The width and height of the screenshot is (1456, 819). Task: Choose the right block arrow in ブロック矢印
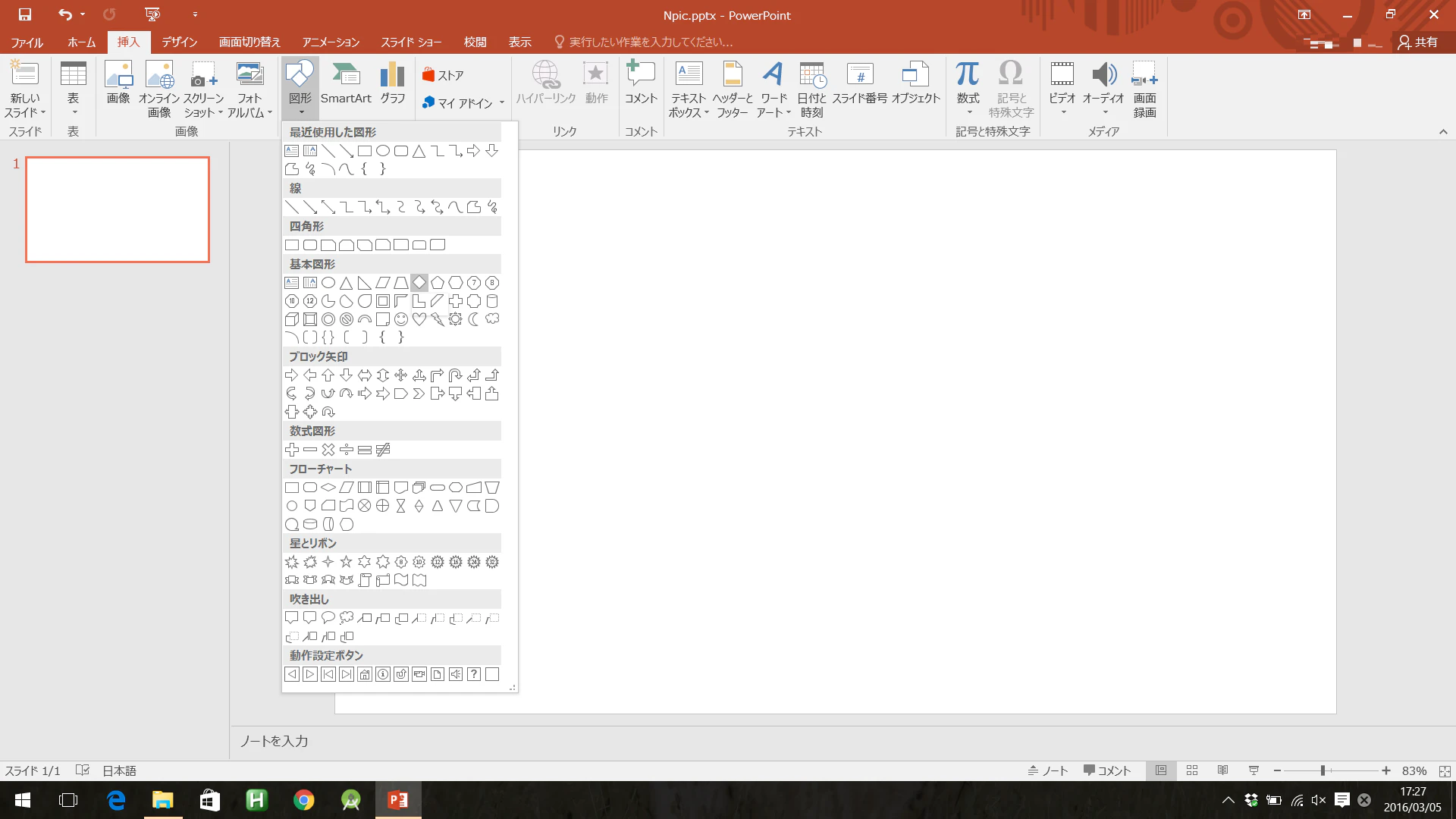click(x=292, y=375)
